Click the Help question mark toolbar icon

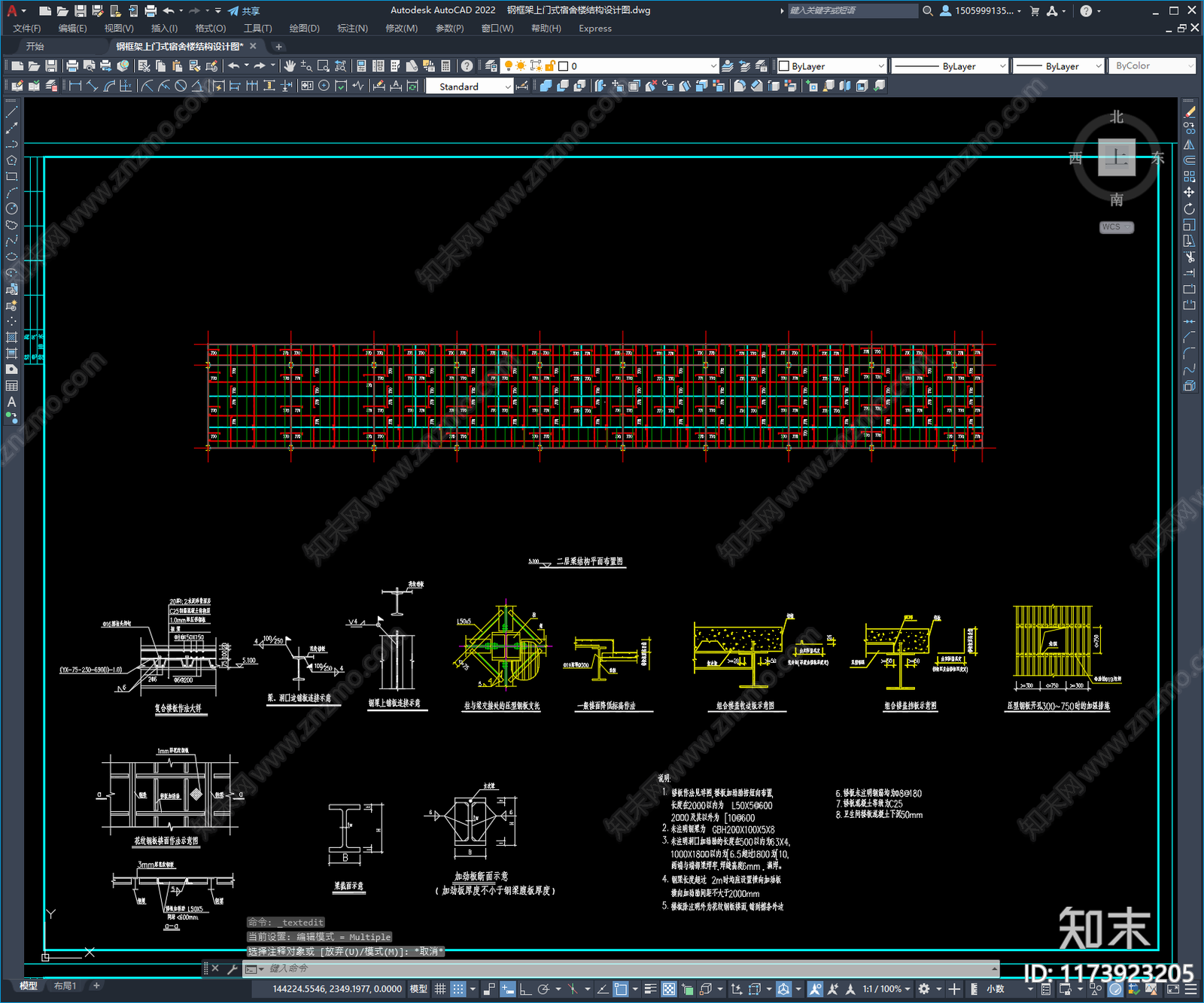(467, 66)
